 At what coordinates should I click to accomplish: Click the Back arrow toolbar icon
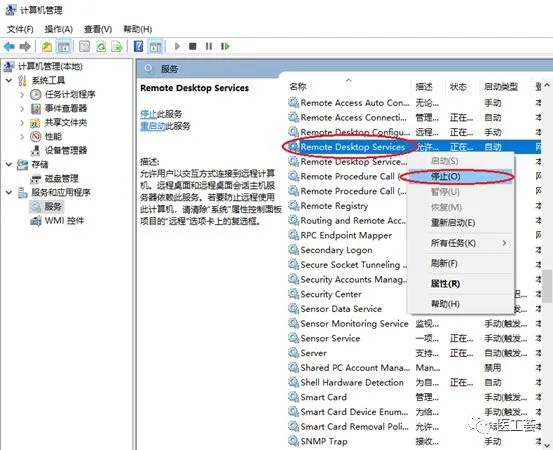(9, 46)
